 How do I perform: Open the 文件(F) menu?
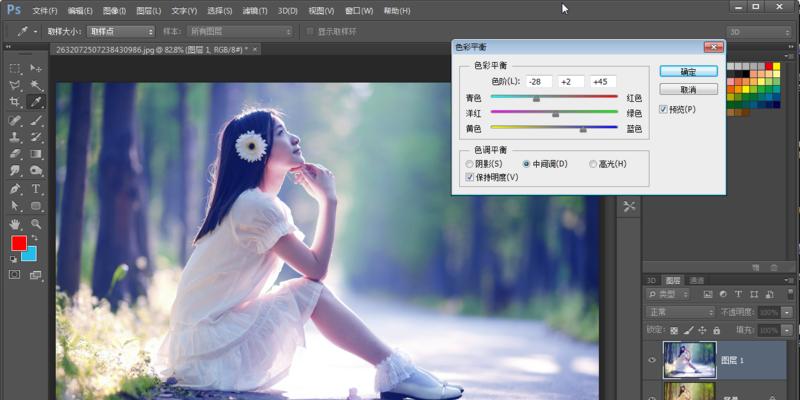[x=45, y=11]
